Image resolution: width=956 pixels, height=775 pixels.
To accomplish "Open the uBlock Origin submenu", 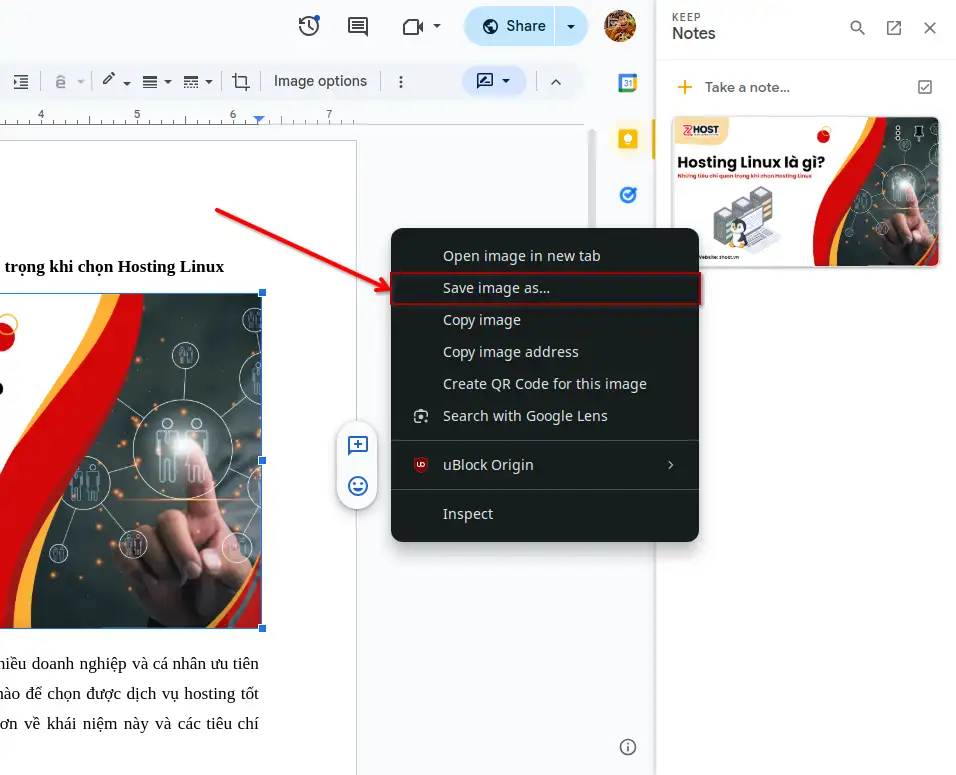I will [544, 465].
